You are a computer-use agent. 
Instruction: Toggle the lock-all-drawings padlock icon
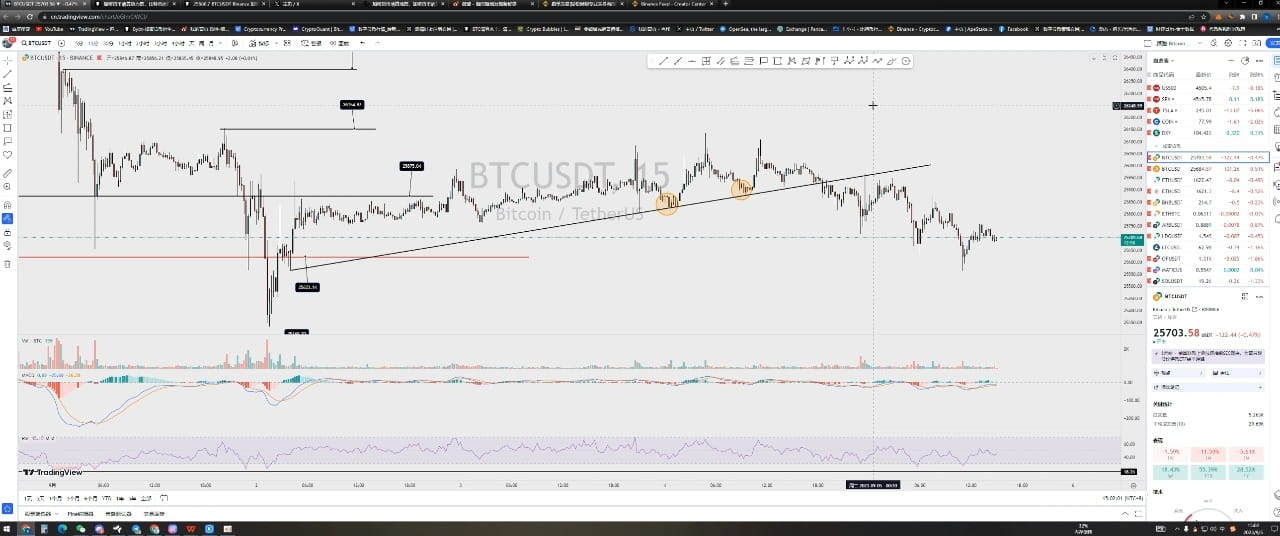[x=8, y=232]
